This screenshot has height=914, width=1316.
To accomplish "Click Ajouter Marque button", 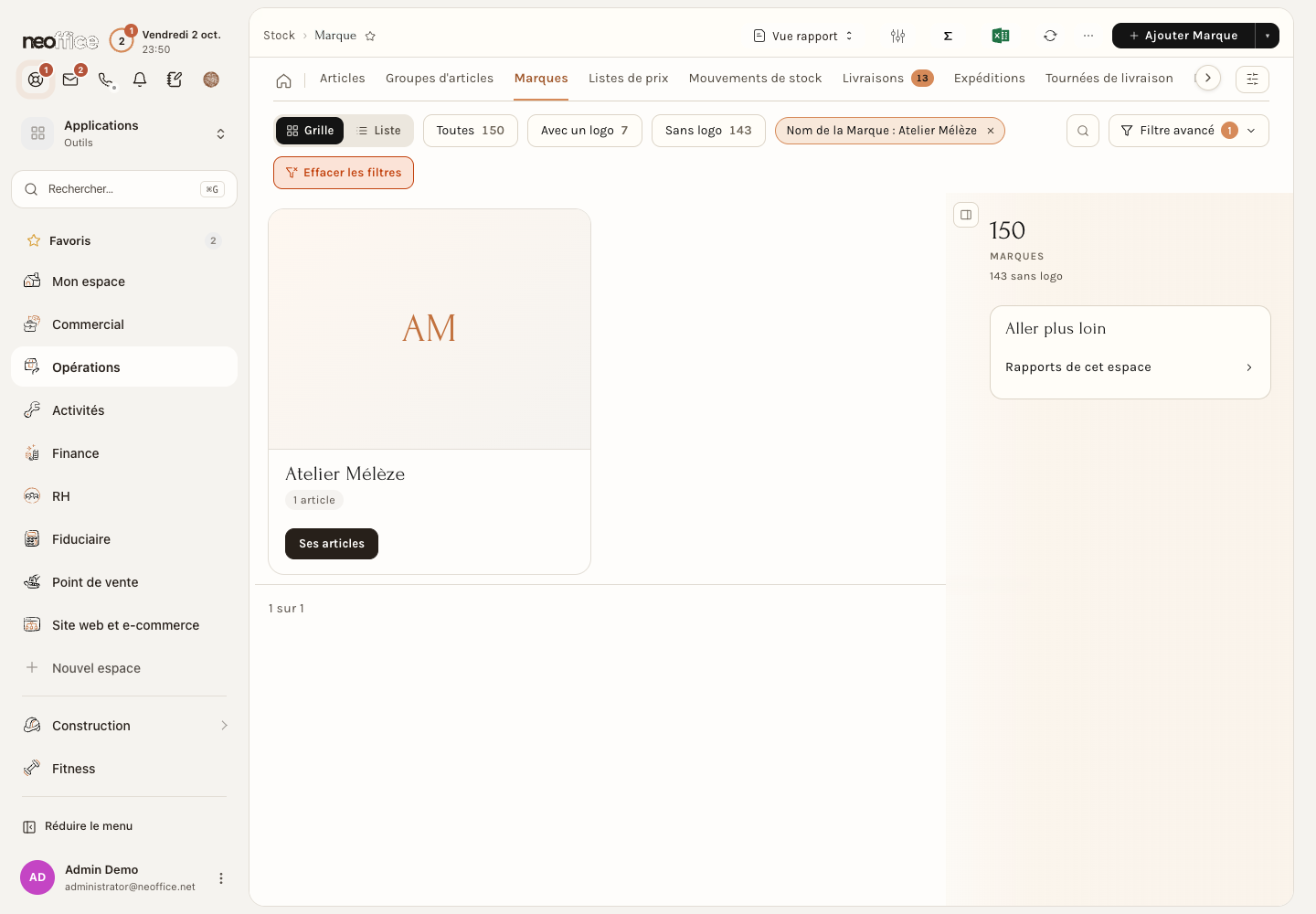I will point(1183,36).
